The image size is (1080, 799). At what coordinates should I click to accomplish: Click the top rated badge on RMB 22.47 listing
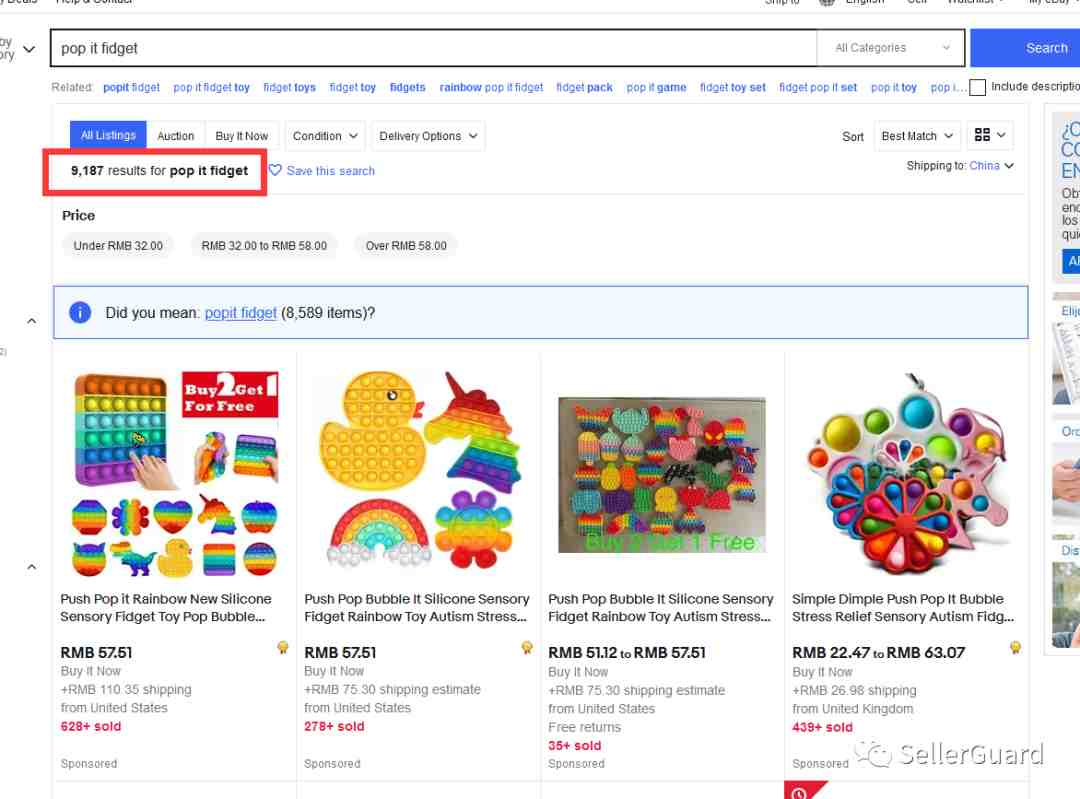(1015, 647)
